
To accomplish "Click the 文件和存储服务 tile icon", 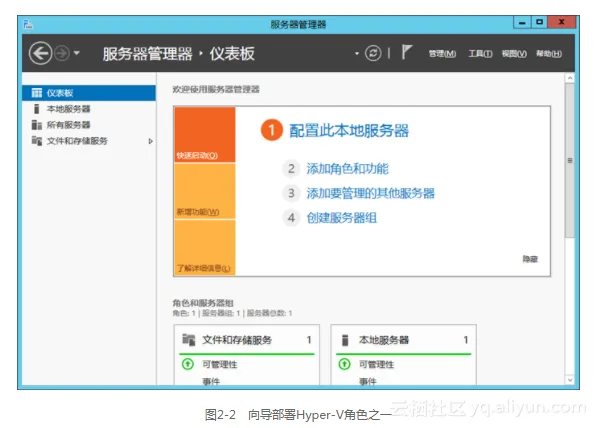I will pos(188,340).
